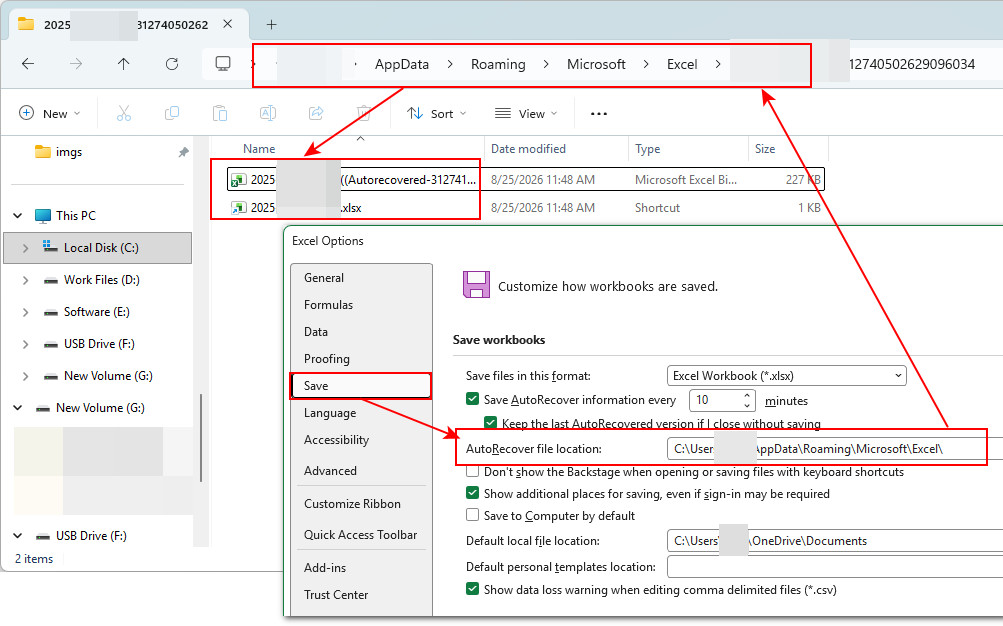The height and width of the screenshot is (626, 1003).
Task: Click Excel in address bar path
Action: pyautogui.click(x=682, y=64)
